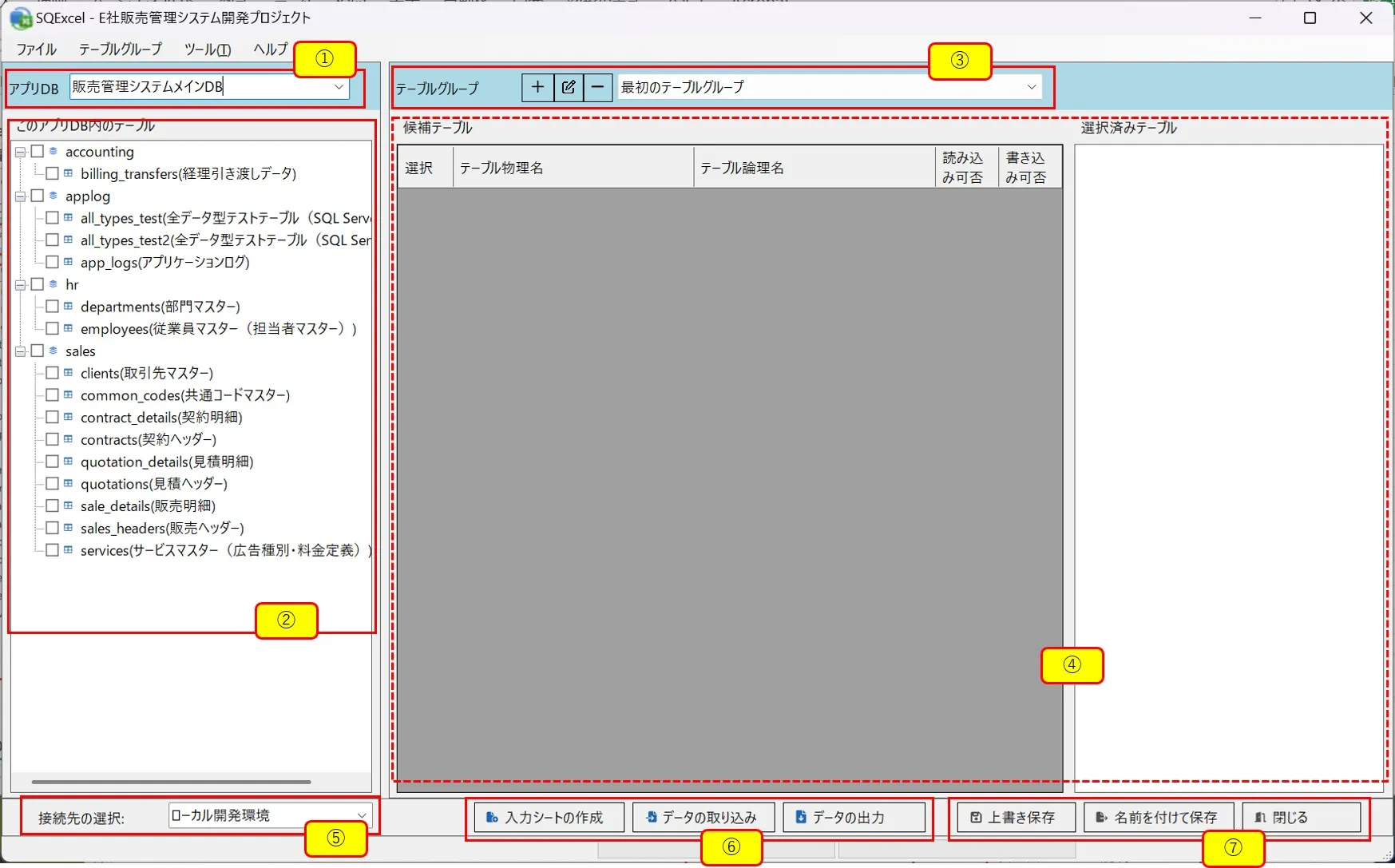Click データの出力 button
This screenshot has width=1395, height=868.
tap(854, 818)
